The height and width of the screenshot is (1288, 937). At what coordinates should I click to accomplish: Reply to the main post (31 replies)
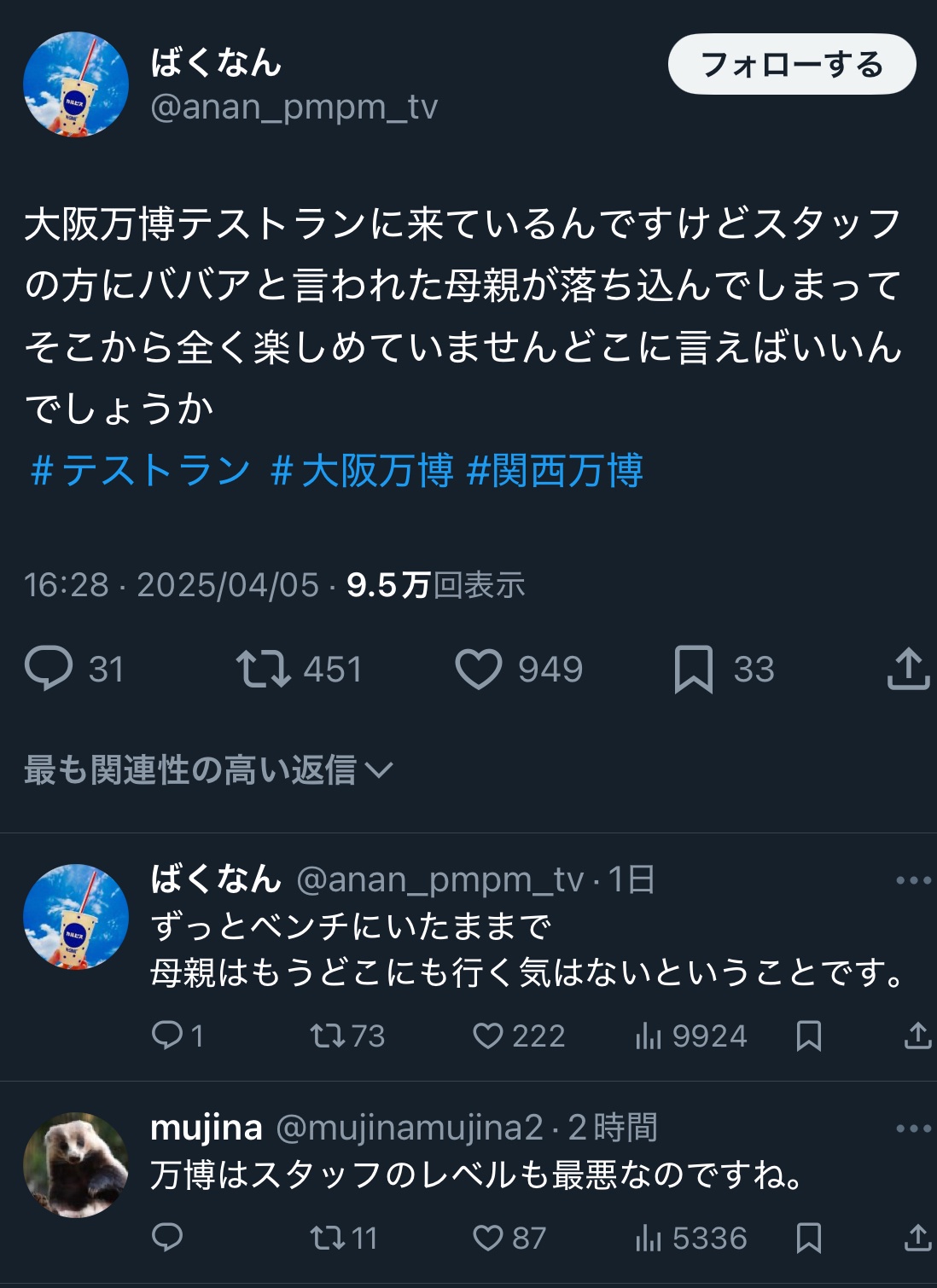point(49,669)
